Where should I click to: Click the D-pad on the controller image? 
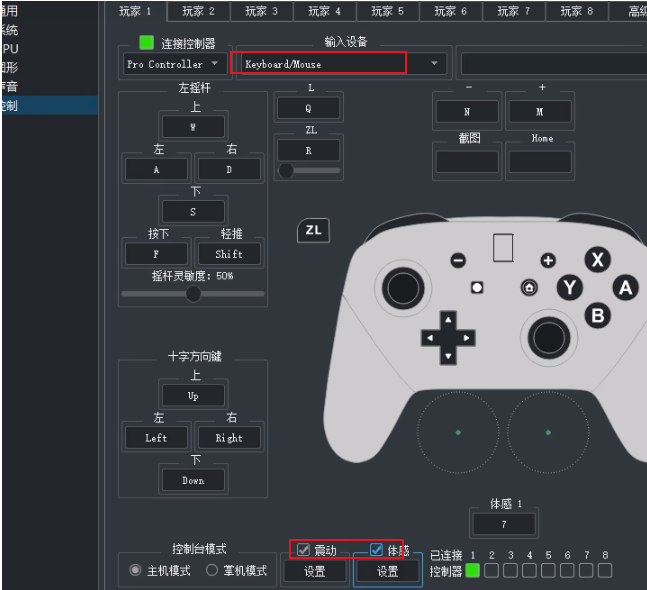coord(447,338)
